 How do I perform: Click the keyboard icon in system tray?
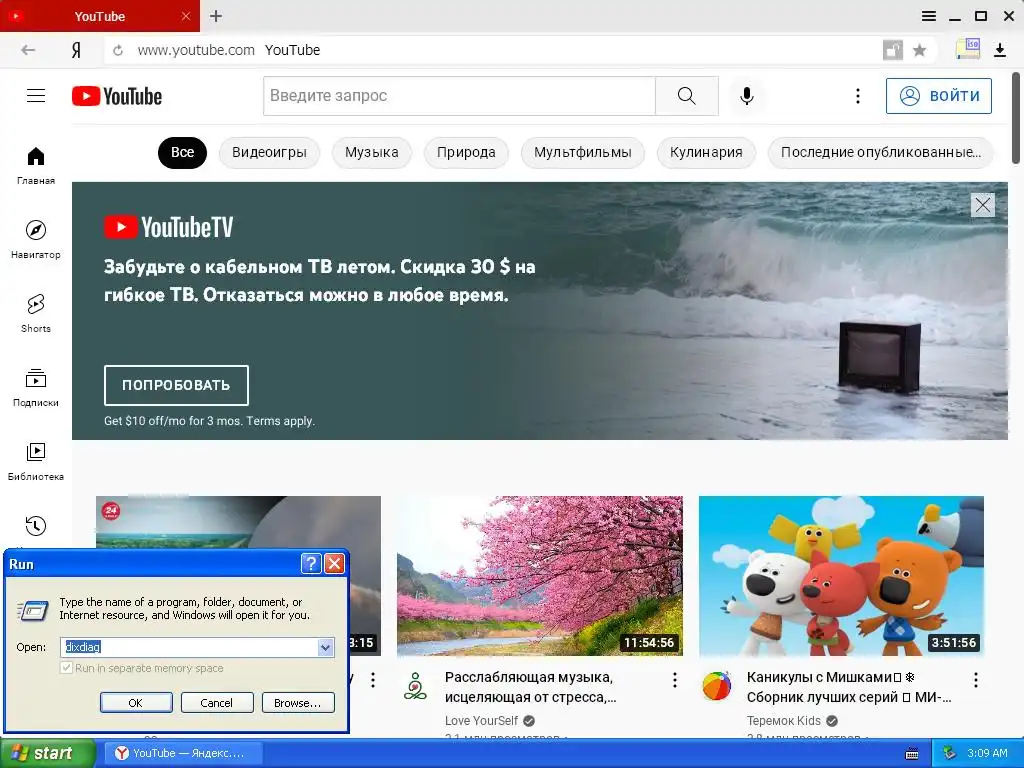point(912,753)
